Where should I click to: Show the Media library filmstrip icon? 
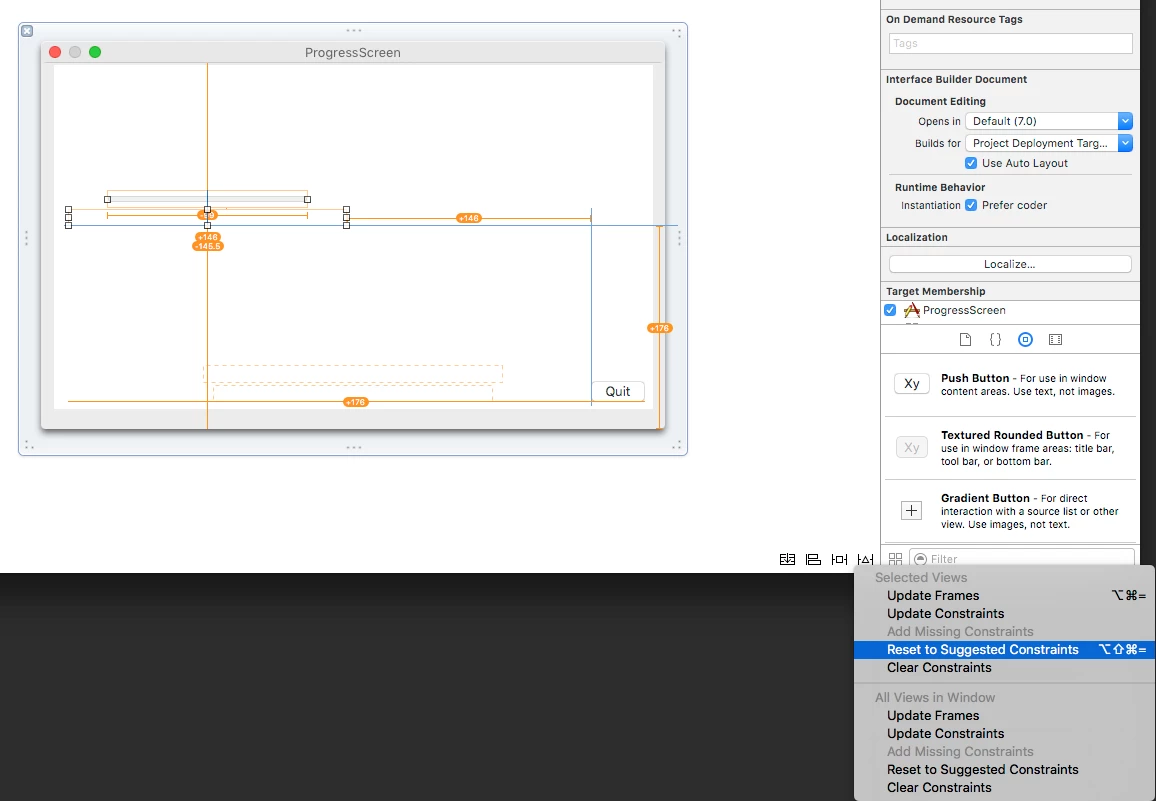[x=1056, y=339]
